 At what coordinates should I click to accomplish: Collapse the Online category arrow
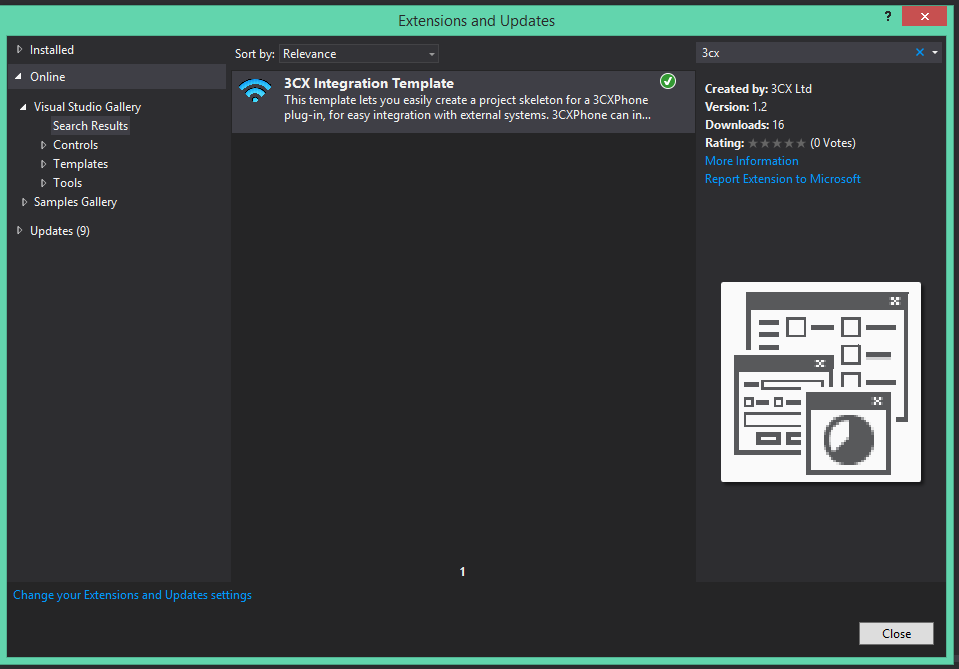[x=18, y=76]
